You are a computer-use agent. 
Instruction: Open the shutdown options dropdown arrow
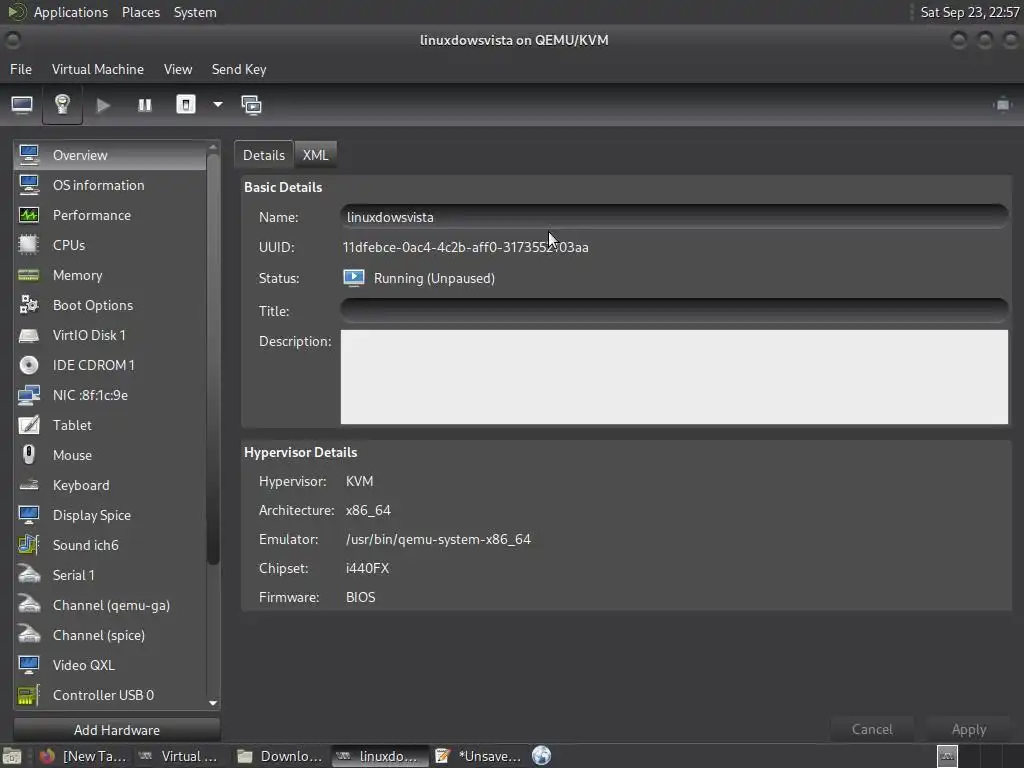click(x=217, y=104)
